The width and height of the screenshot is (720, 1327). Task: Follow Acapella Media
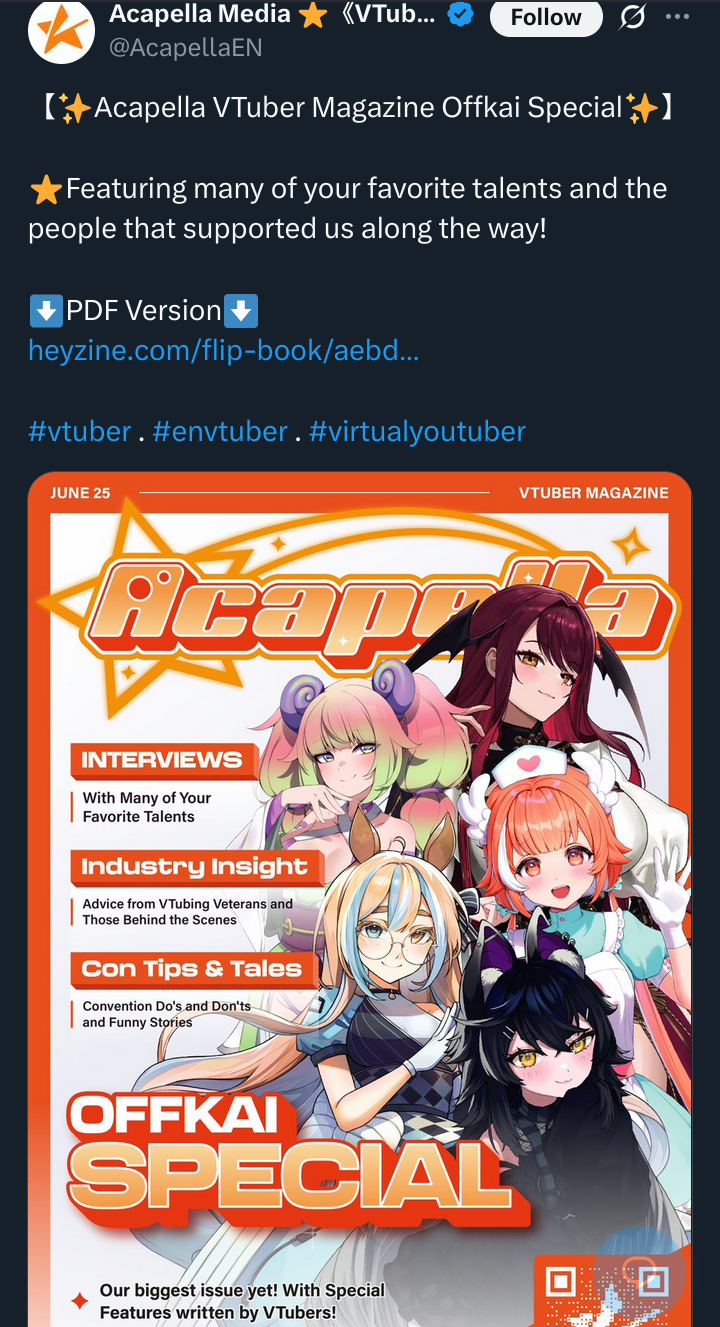point(546,17)
